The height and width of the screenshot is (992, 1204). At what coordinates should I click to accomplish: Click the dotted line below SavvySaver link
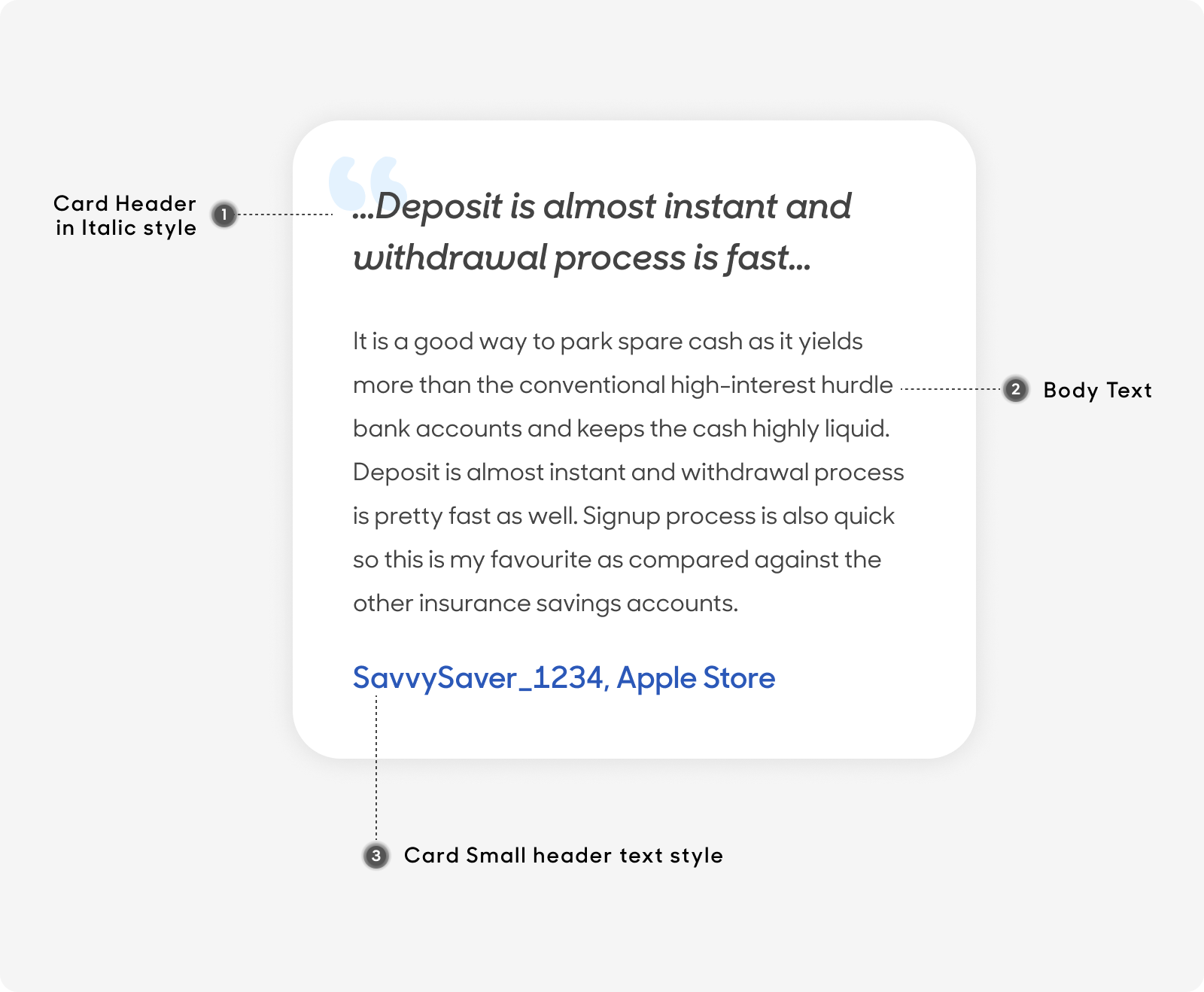coord(376,769)
